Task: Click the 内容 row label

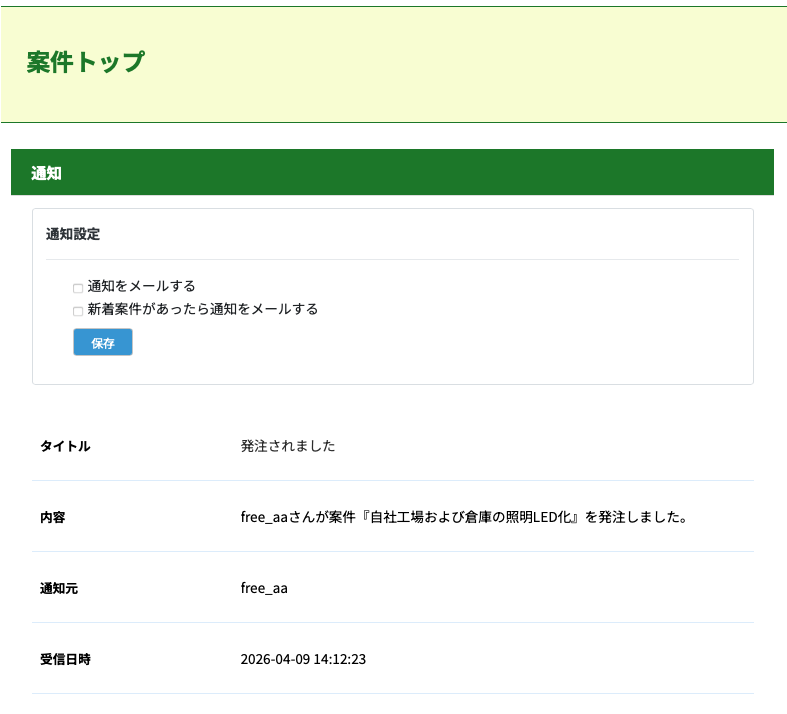Action: 53,518
